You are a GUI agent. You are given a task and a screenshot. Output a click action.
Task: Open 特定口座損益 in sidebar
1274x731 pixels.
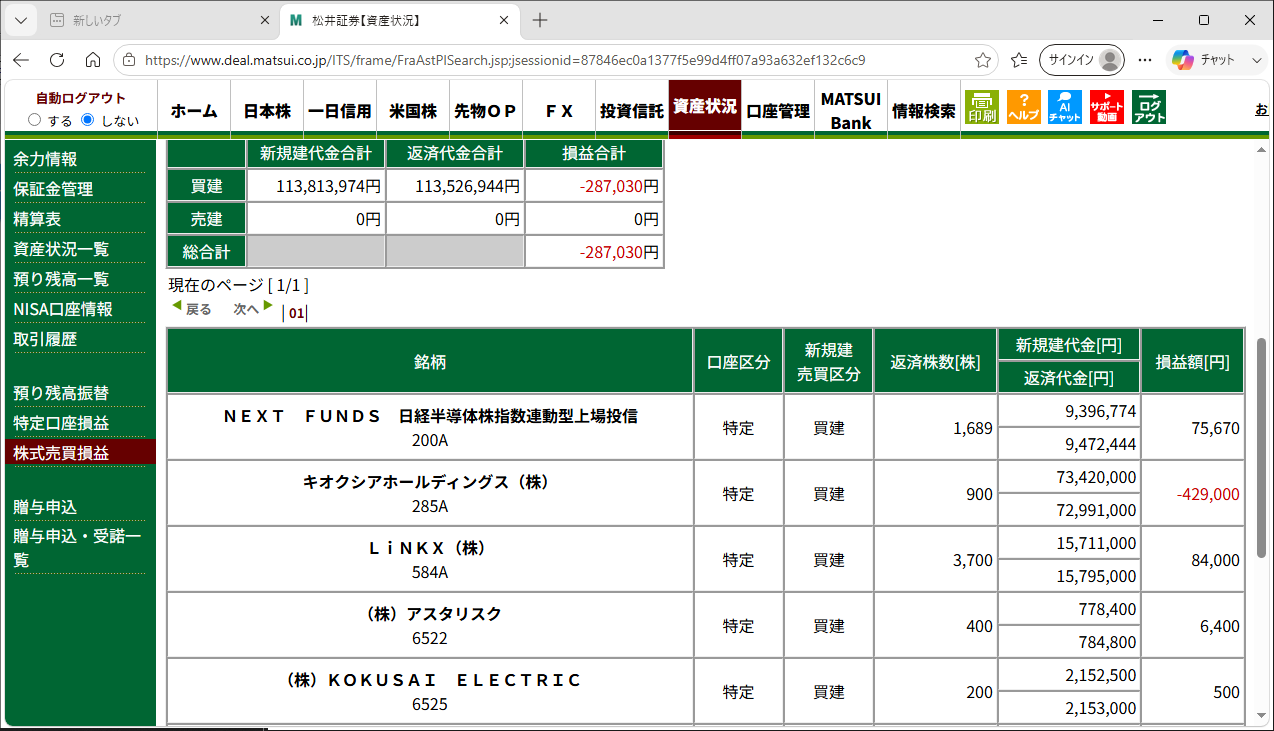click(61, 423)
